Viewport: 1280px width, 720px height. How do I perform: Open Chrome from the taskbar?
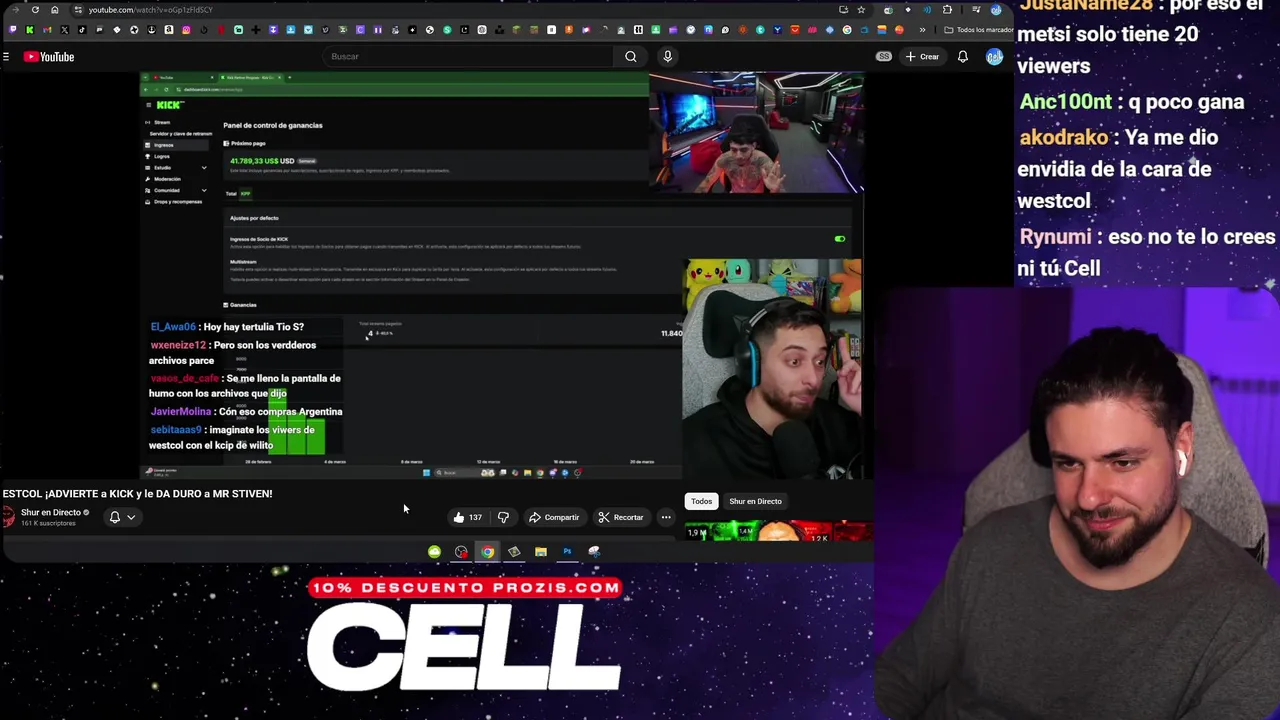(x=487, y=552)
